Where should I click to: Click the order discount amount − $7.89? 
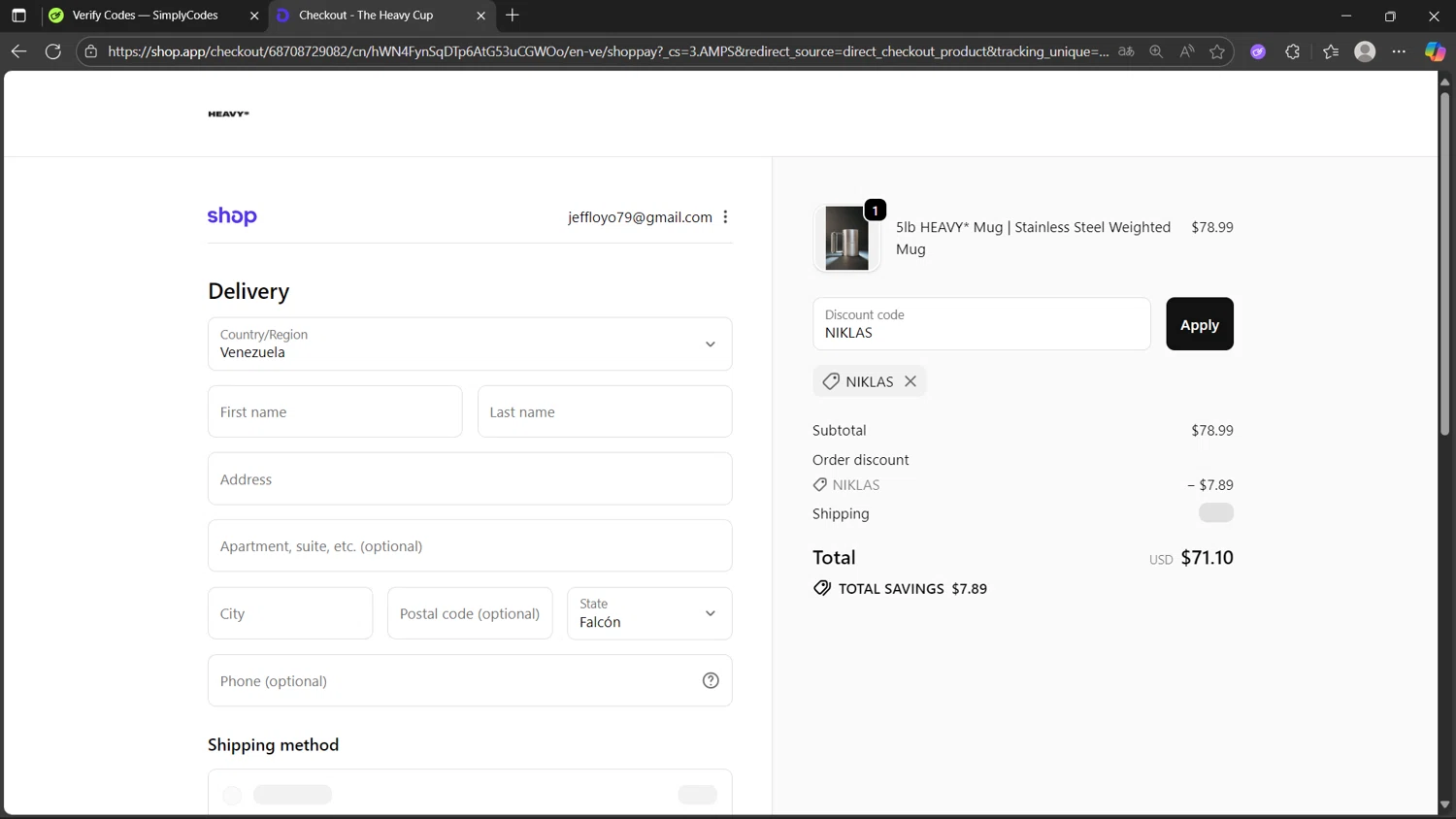tap(1210, 484)
